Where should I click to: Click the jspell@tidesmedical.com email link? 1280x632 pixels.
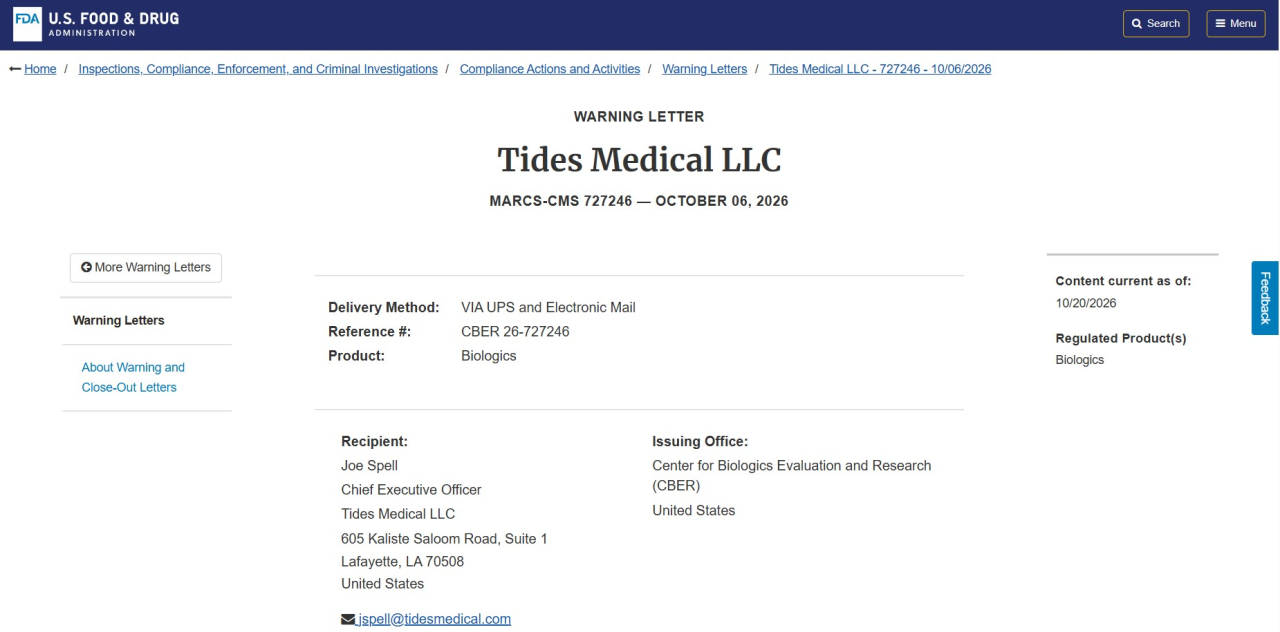tap(434, 619)
